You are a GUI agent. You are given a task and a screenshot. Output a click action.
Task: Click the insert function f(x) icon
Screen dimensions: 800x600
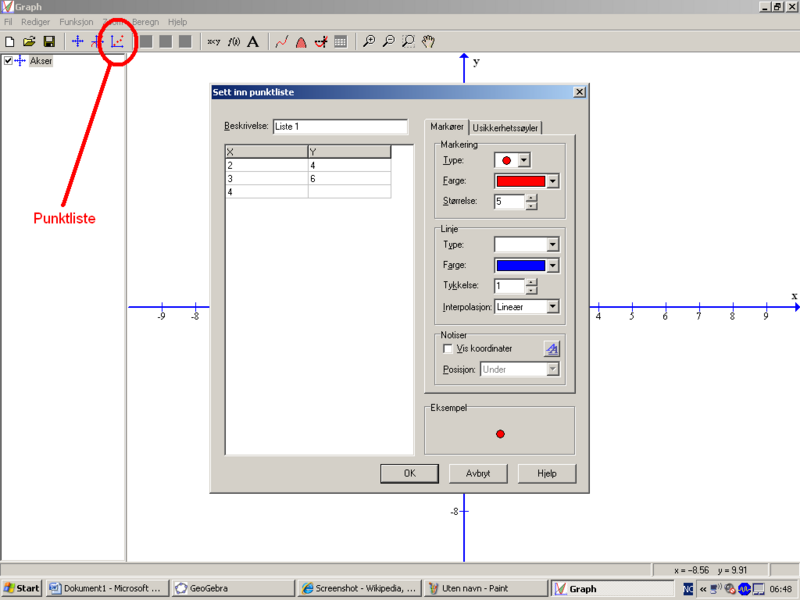(x=234, y=42)
